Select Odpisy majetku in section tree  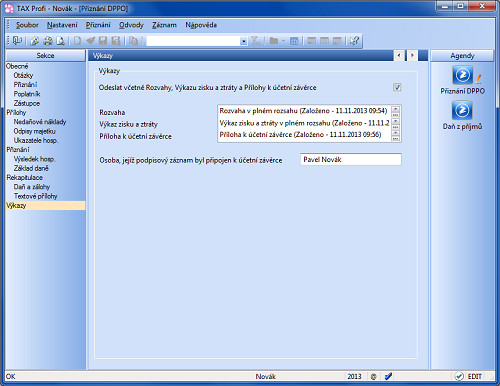(35, 131)
